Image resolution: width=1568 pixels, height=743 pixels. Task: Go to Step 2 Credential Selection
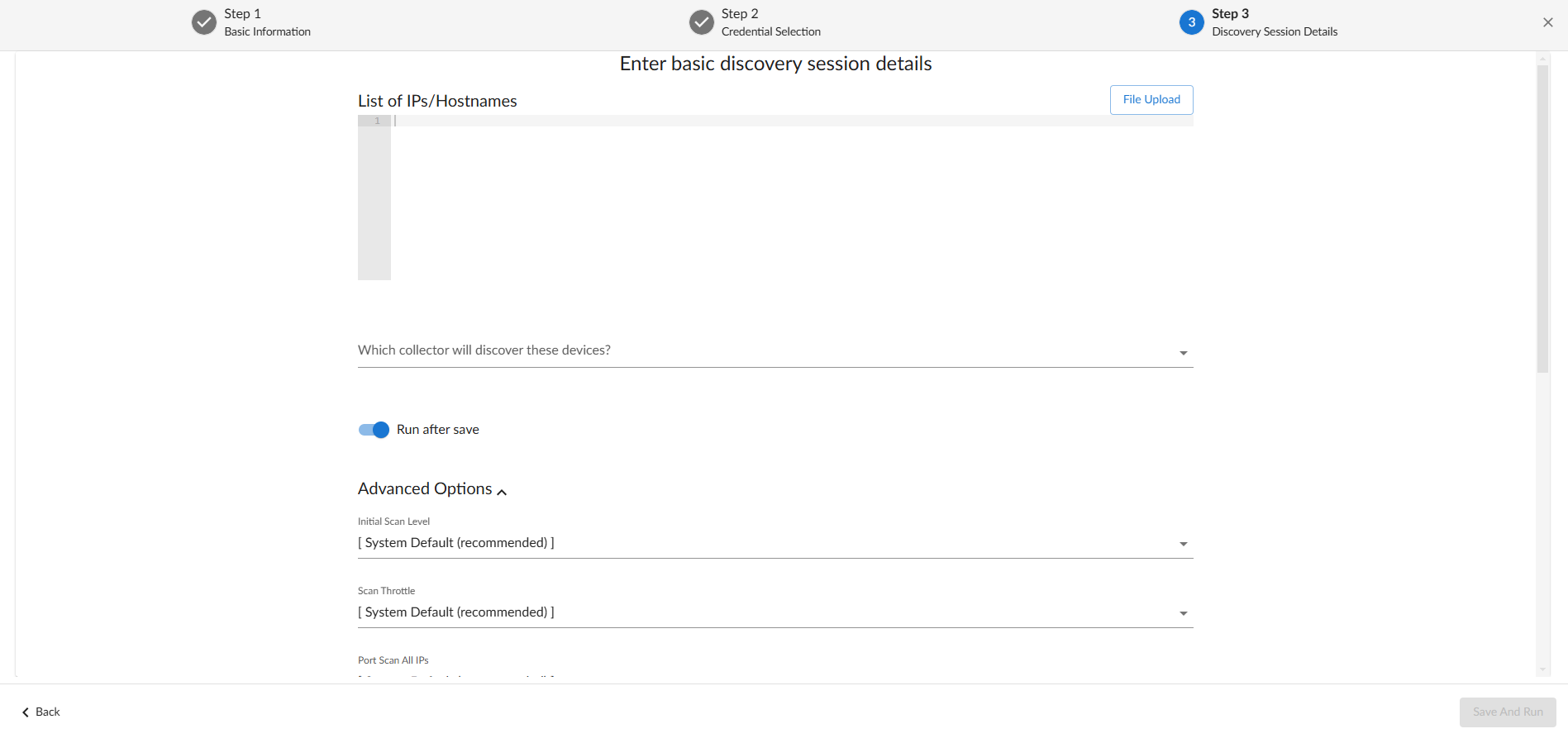[770, 22]
